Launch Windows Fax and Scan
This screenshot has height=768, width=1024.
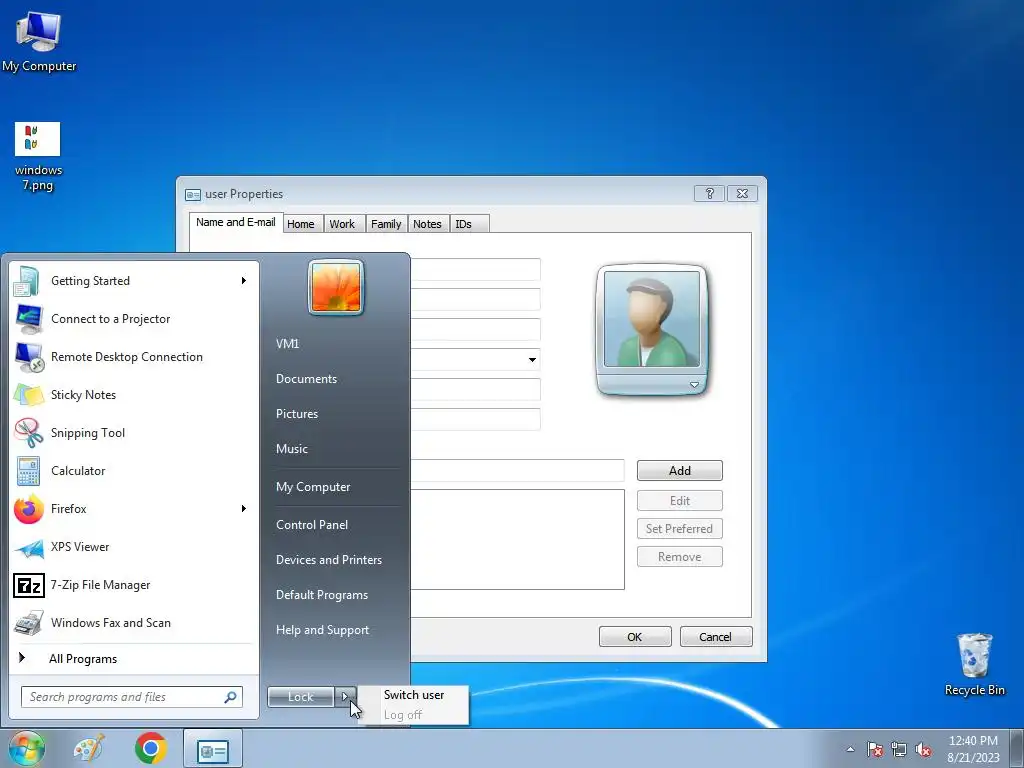coord(134,622)
